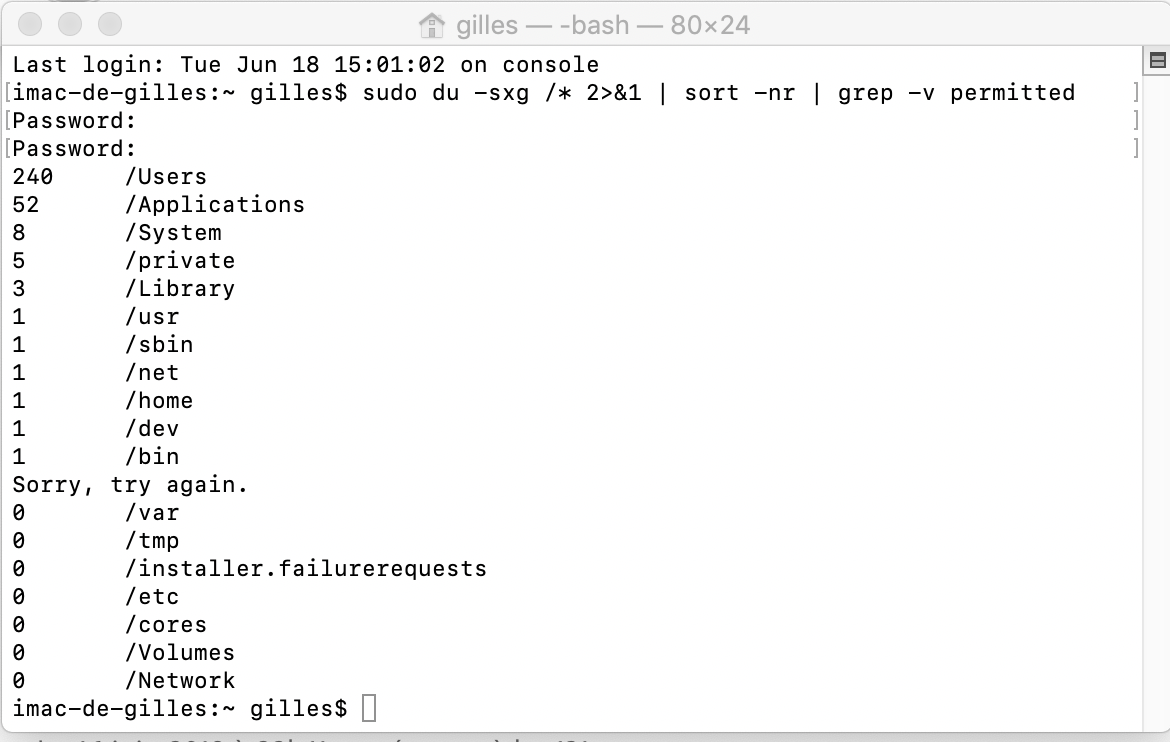Click the "/Volumes" entry in the listing

180,653
